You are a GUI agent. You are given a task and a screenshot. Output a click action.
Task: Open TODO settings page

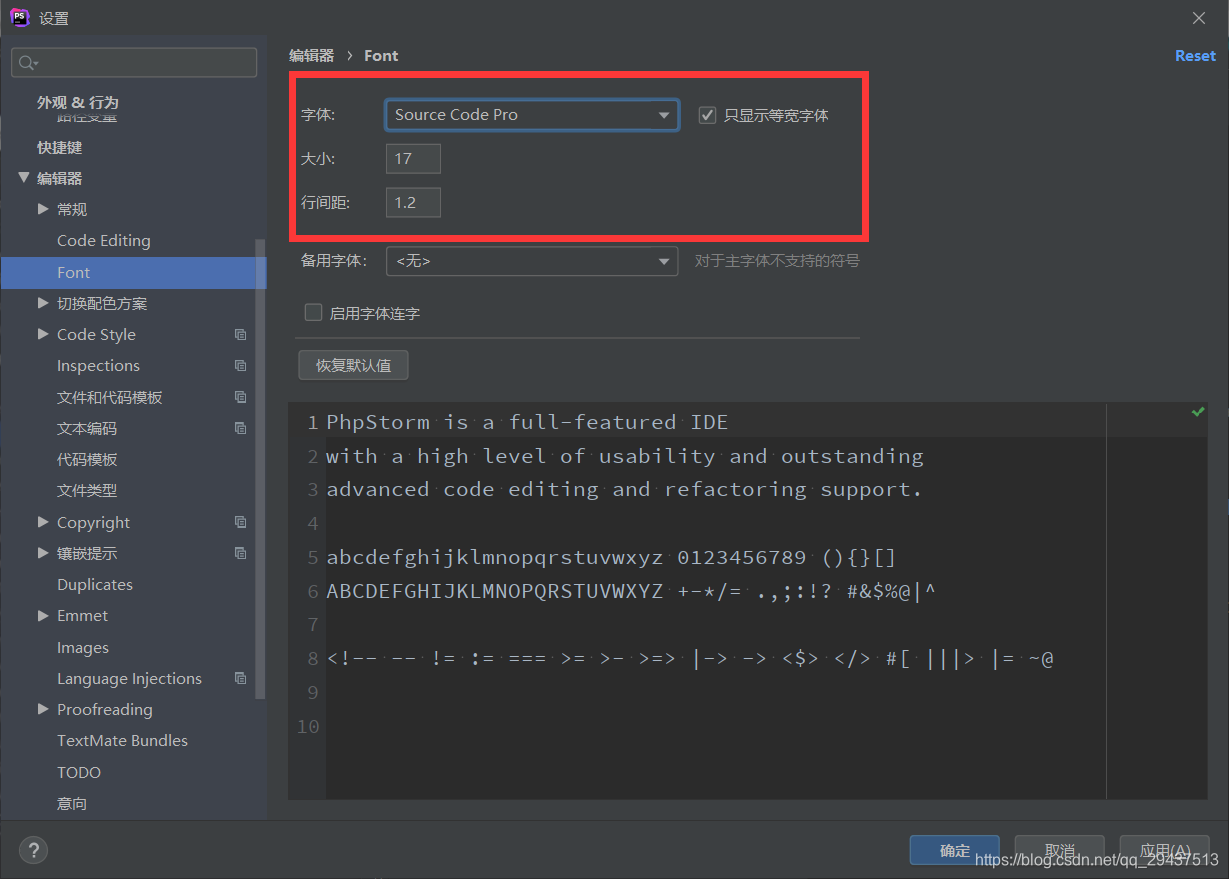coord(79,772)
